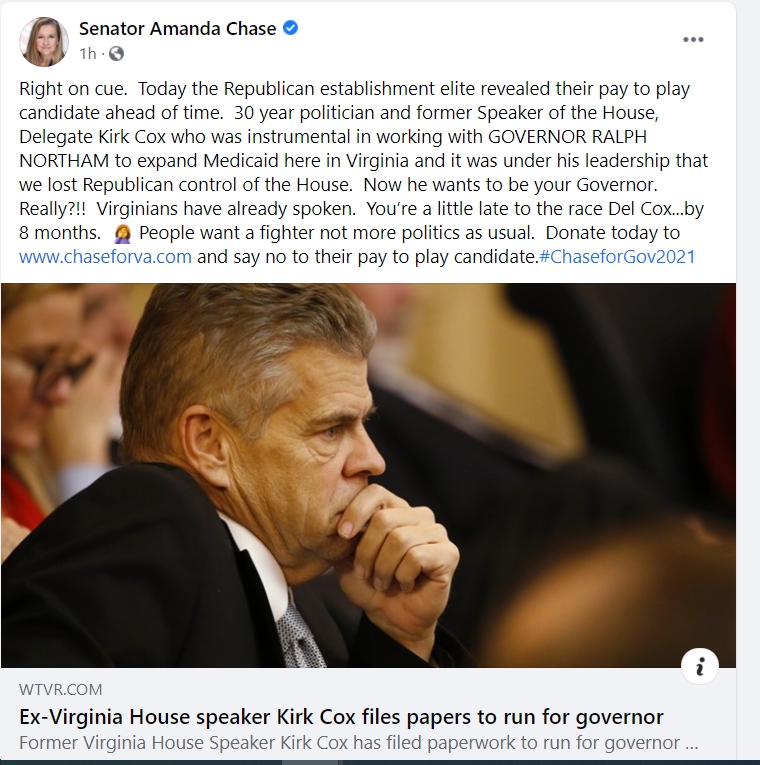The height and width of the screenshot is (765, 760).
Task: Open the 'Ex-Virginia House speaker Kirk Cox' headline
Action: (341, 717)
